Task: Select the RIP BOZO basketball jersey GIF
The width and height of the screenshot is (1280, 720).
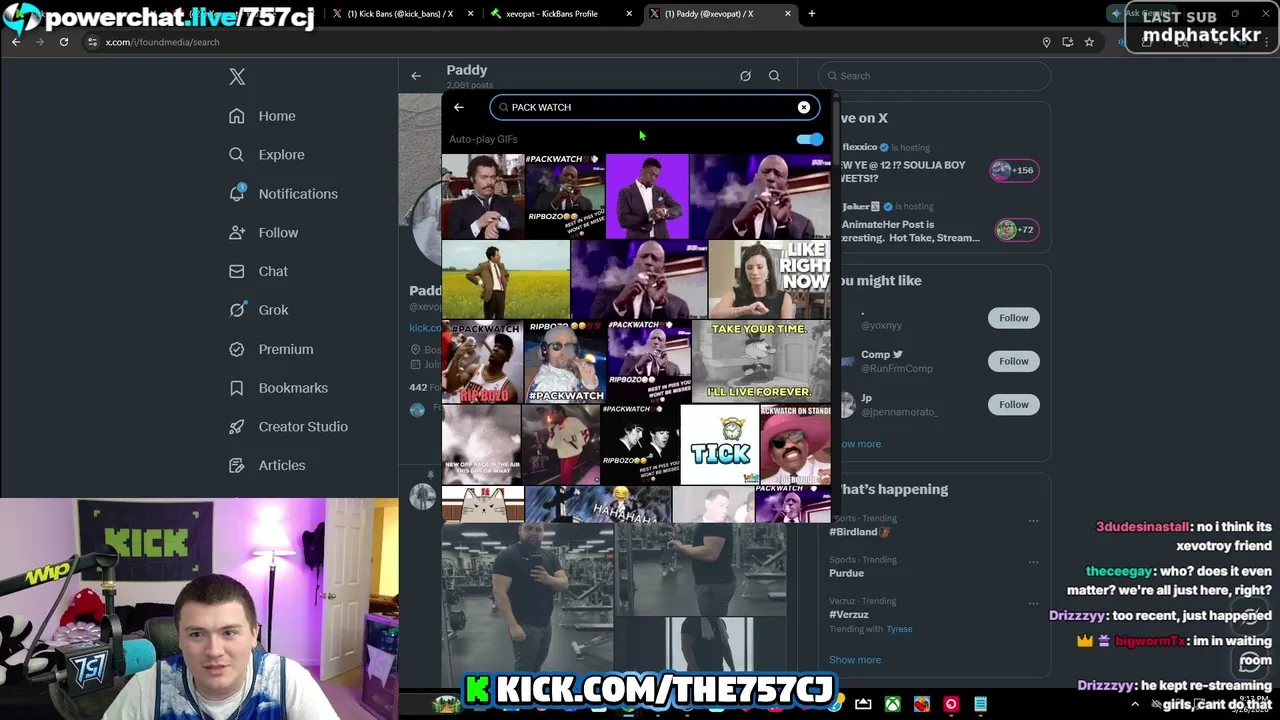Action: 482,361
